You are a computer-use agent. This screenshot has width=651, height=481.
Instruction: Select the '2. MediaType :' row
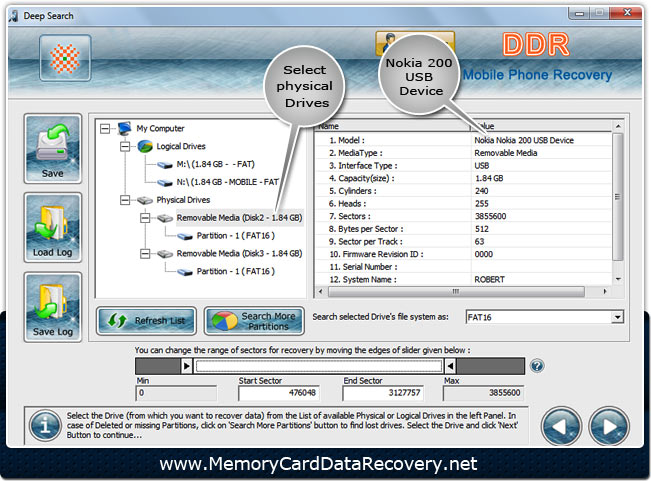tap(463, 153)
